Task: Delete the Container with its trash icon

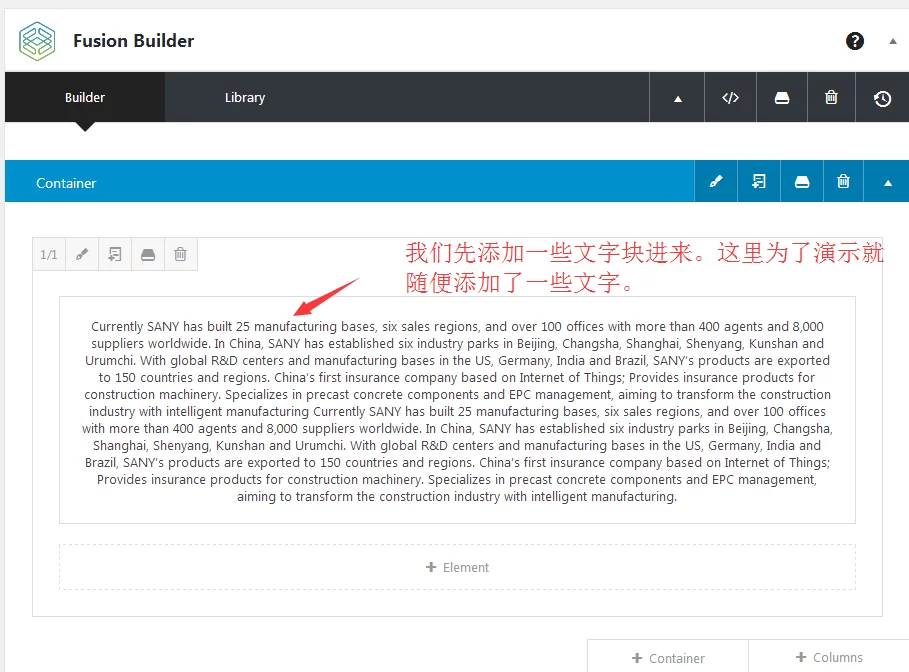Action: (843, 181)
